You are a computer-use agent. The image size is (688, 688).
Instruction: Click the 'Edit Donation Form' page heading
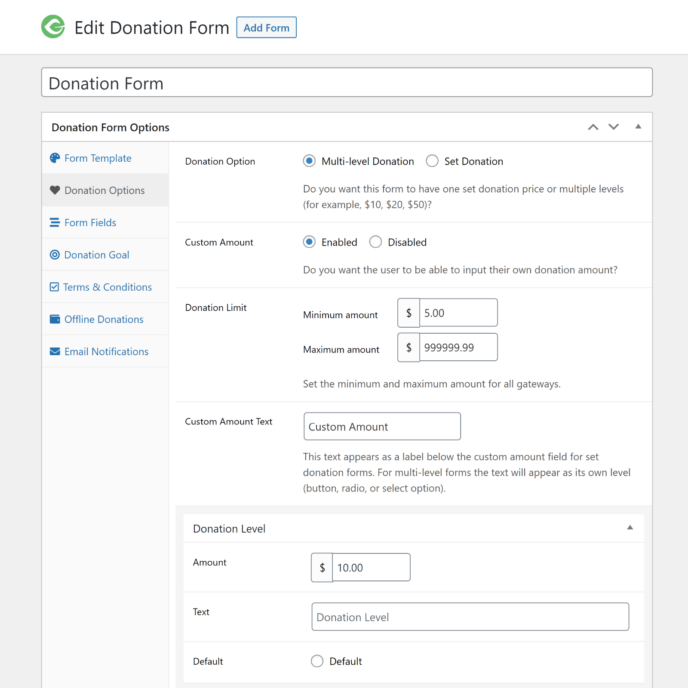pos(152,28)
